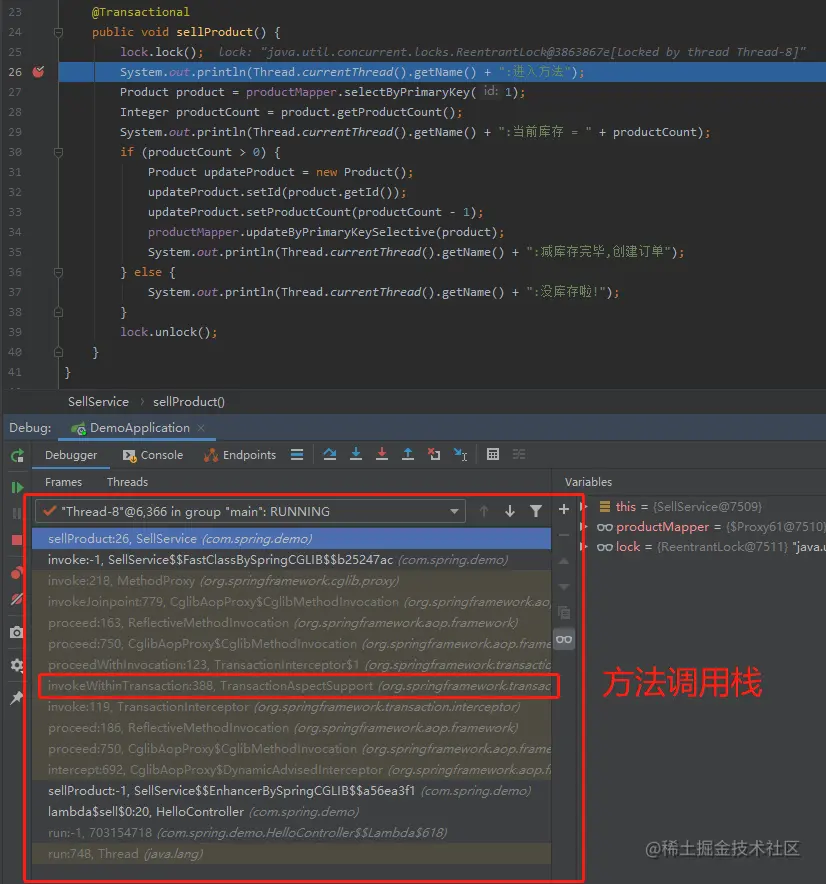Expand the productMapper variable node
The image size is (826, 884).
(x=585, y=527)
